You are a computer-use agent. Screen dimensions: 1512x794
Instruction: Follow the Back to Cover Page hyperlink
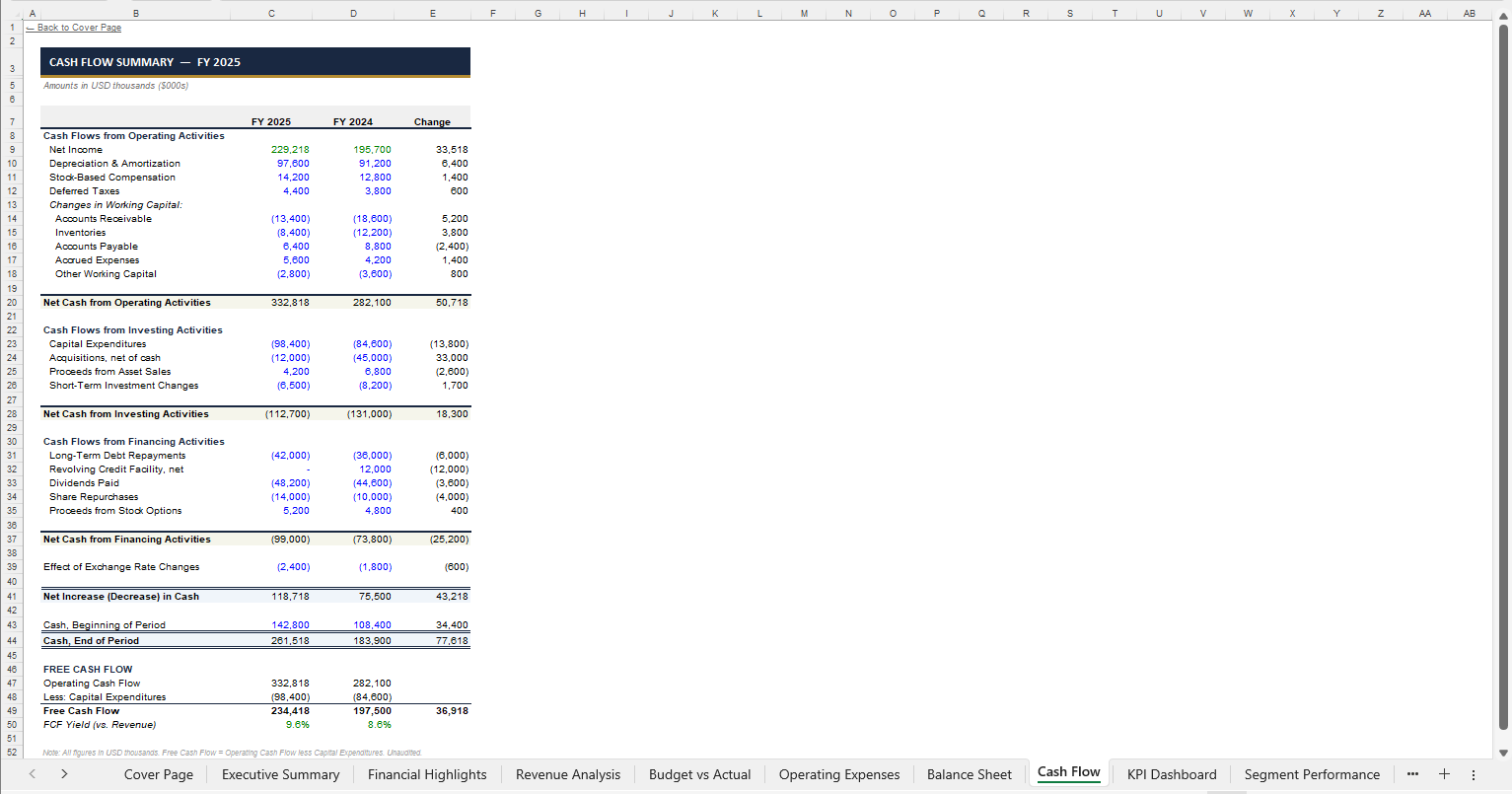point(73,27)
